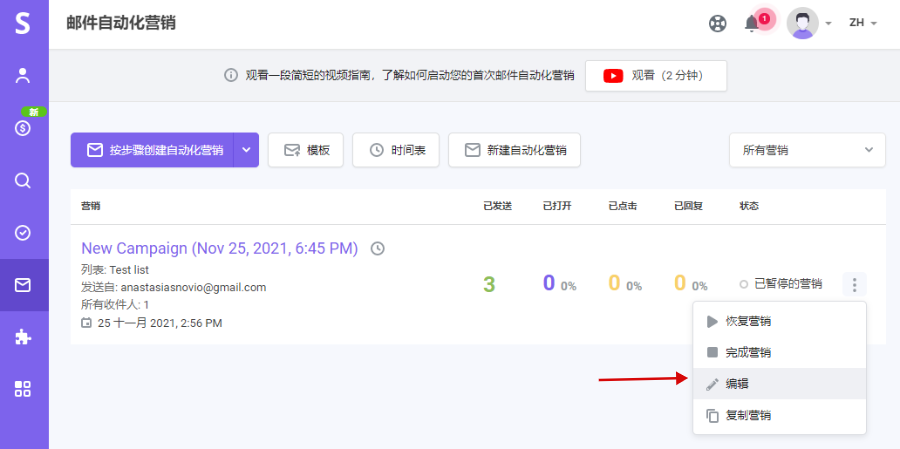Choose 完成营销 from the menu

click(779, 353)
